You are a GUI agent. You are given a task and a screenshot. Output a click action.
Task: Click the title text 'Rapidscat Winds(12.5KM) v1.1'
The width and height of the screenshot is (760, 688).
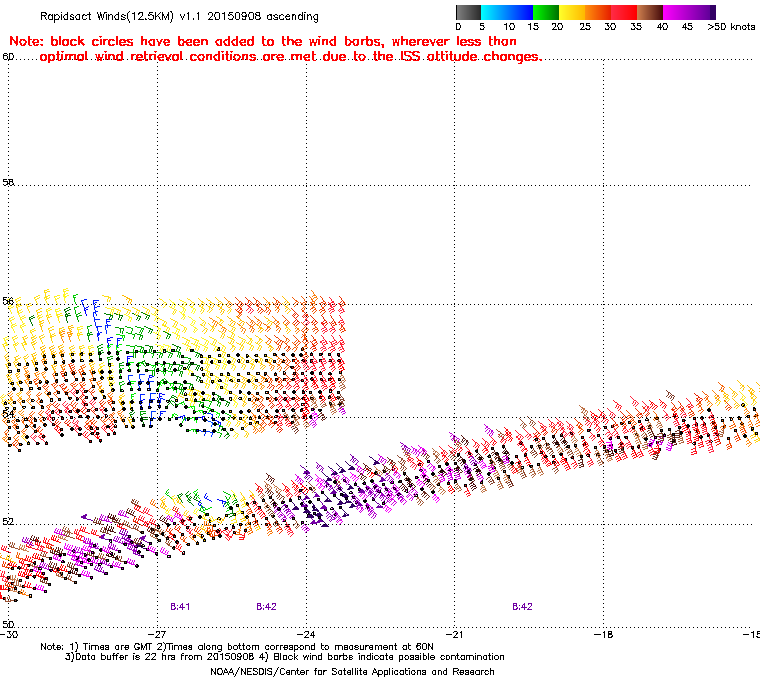click(x=120, y=16)
